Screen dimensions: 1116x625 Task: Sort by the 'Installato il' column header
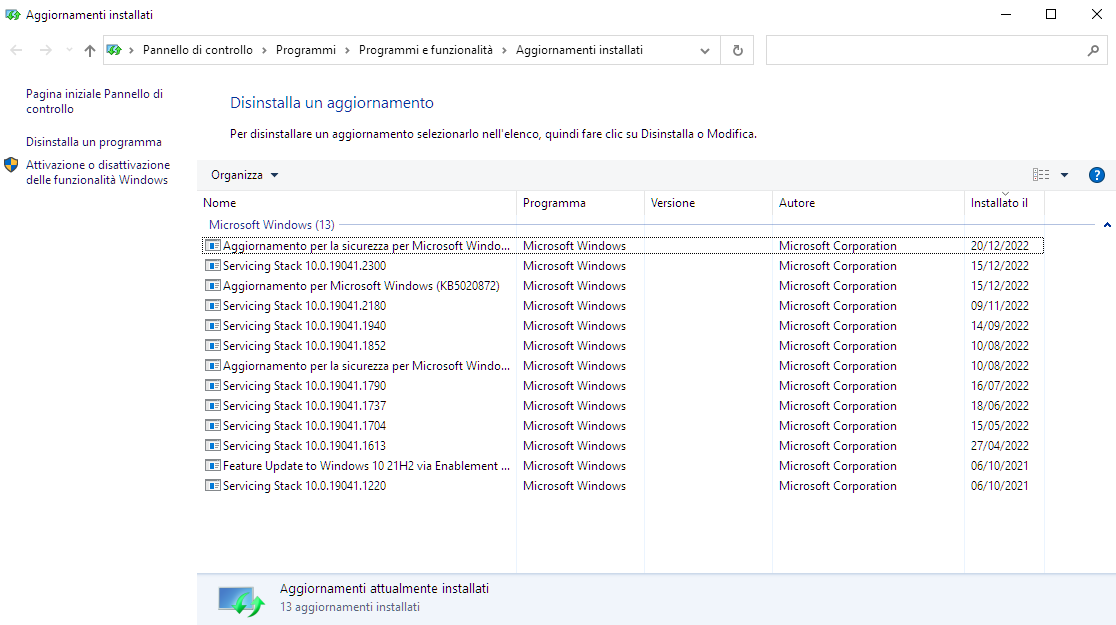(1004, 203)
